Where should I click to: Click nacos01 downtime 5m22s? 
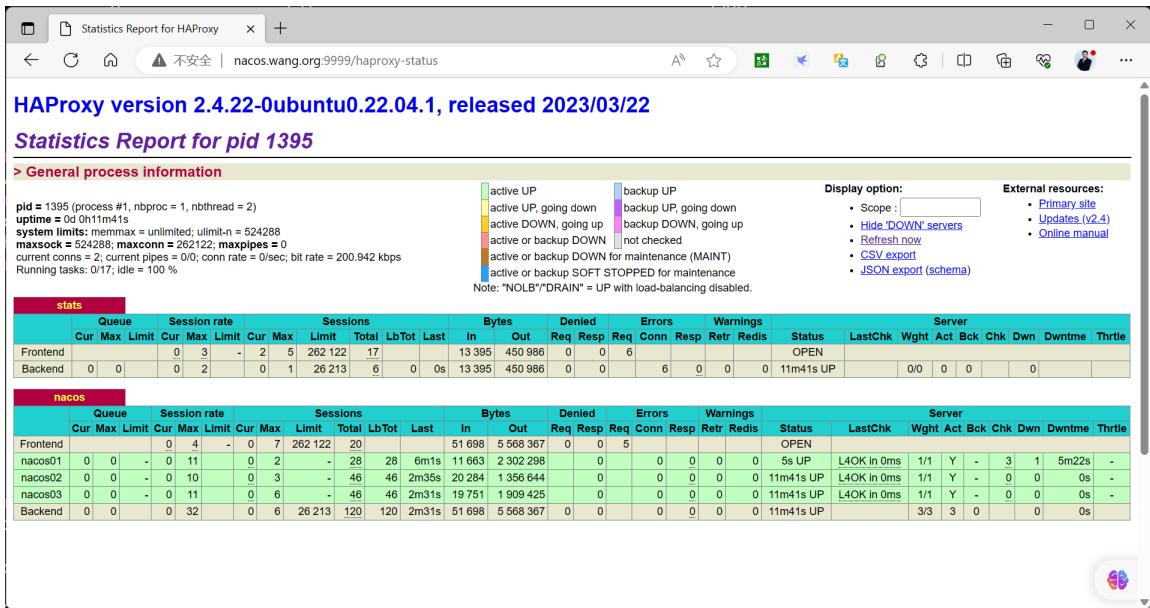coord(1074,461)
